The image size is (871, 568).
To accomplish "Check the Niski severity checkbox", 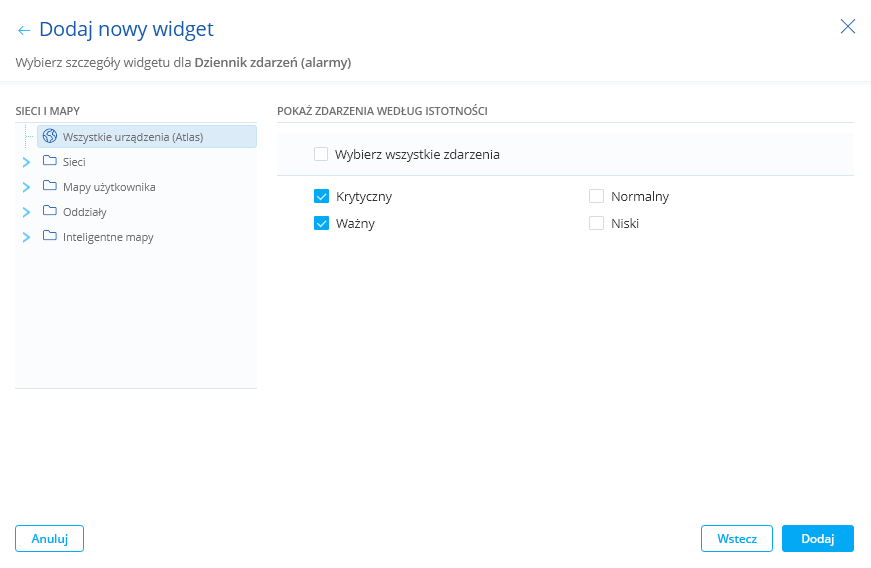I will 596,224.
